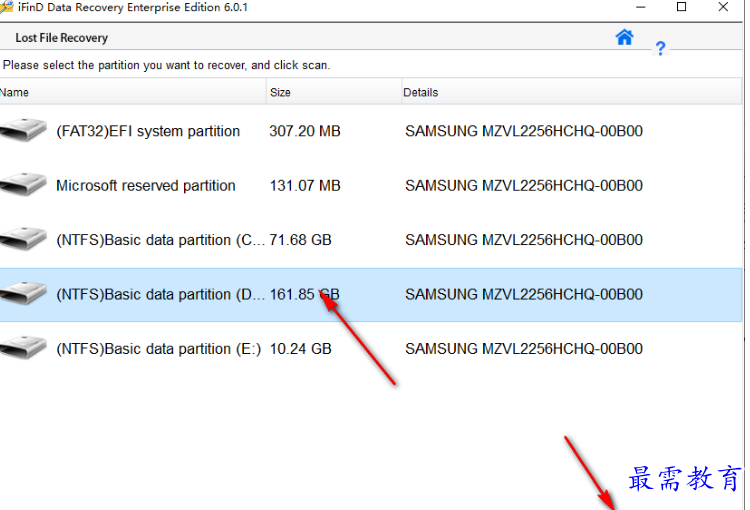Click the drive icon for Microsoft reserved partition
Image resolution: width=750 pixels, height=510 pixels.
pyautogui.click(x=23, y=185)
